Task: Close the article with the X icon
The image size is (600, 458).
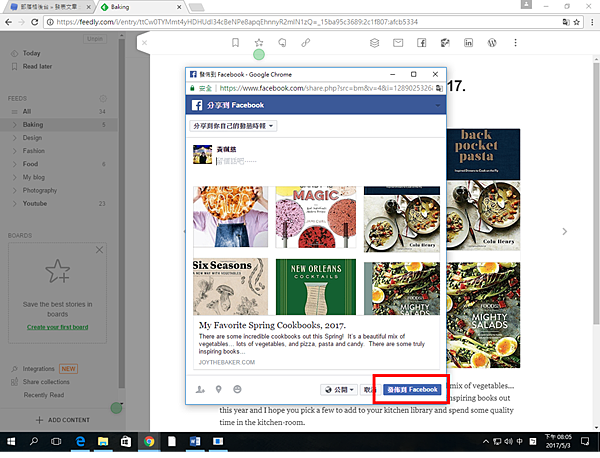Action: [x=144, y=42]
